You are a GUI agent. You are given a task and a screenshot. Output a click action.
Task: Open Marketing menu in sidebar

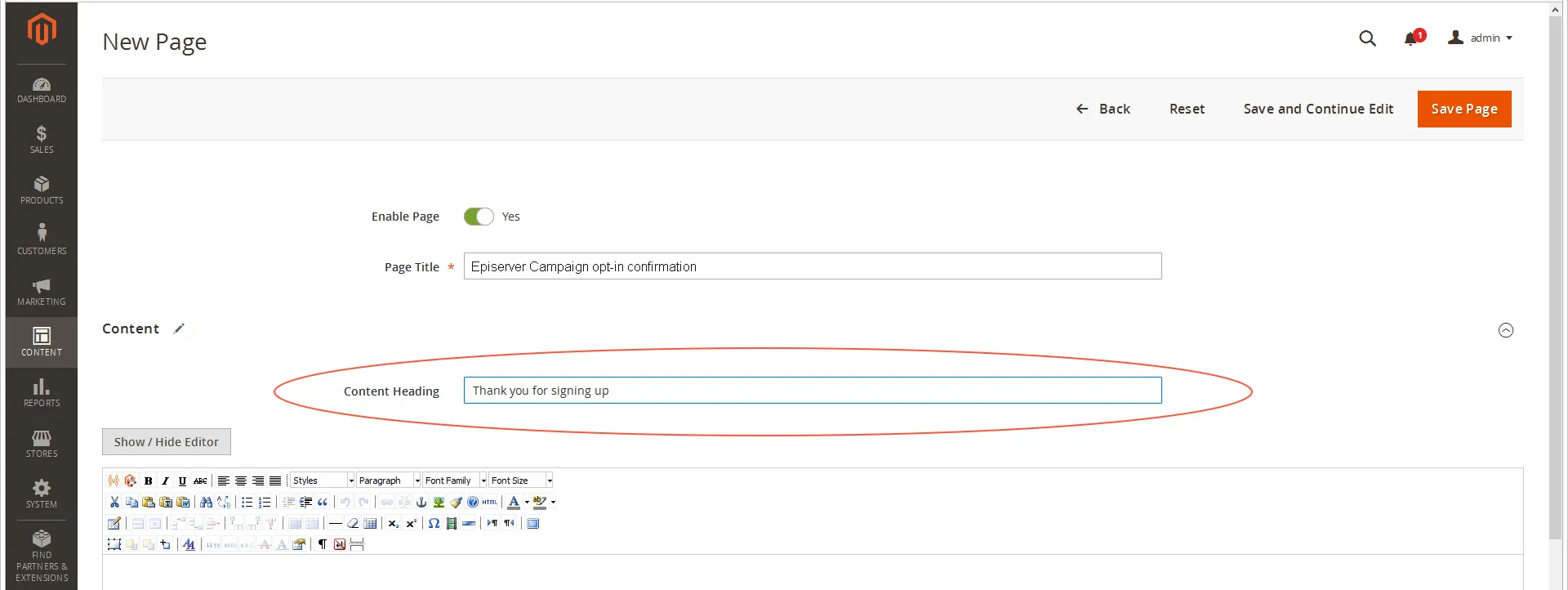tap(42, 292)
